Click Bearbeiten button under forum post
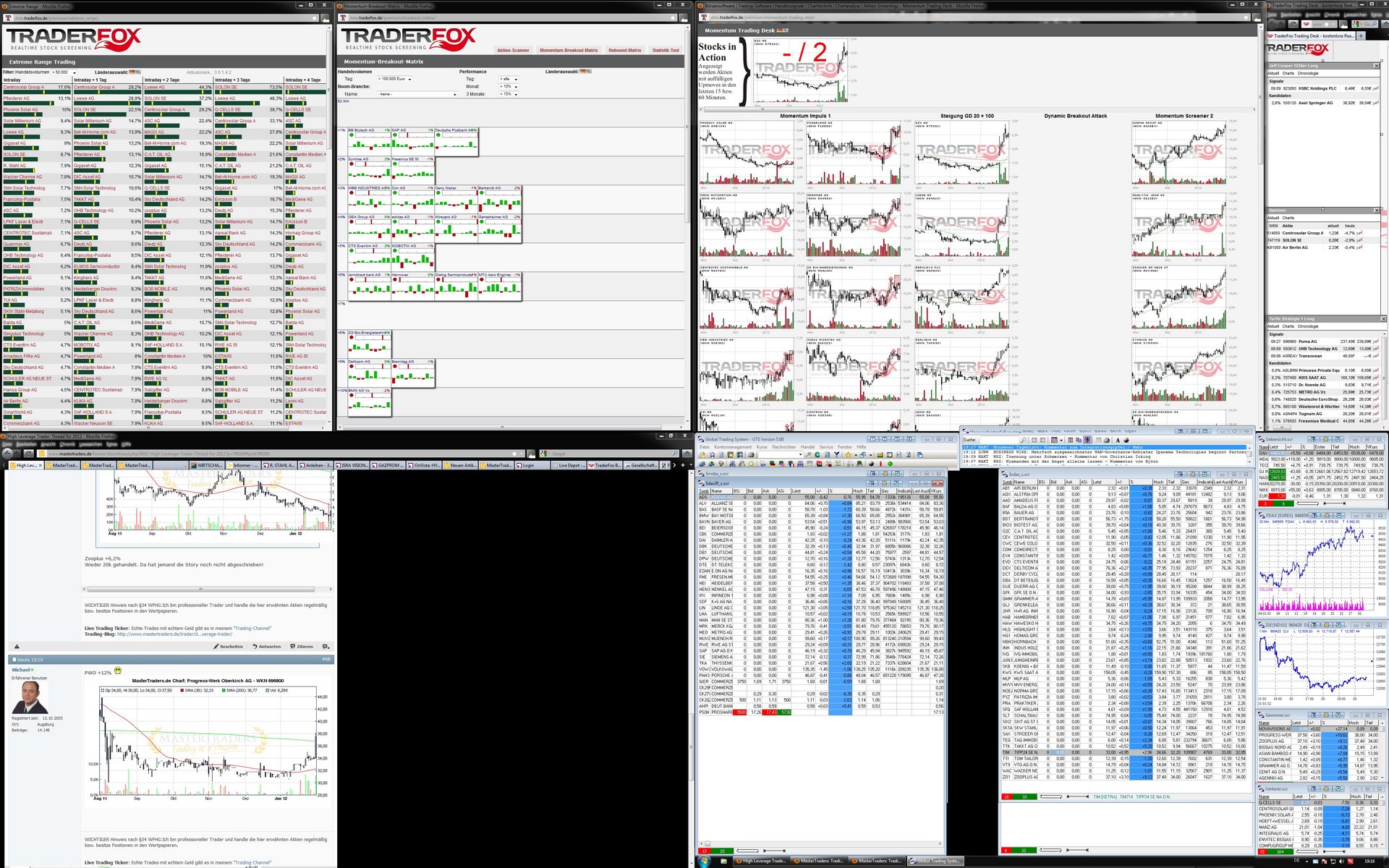 [x=229, y=647]
